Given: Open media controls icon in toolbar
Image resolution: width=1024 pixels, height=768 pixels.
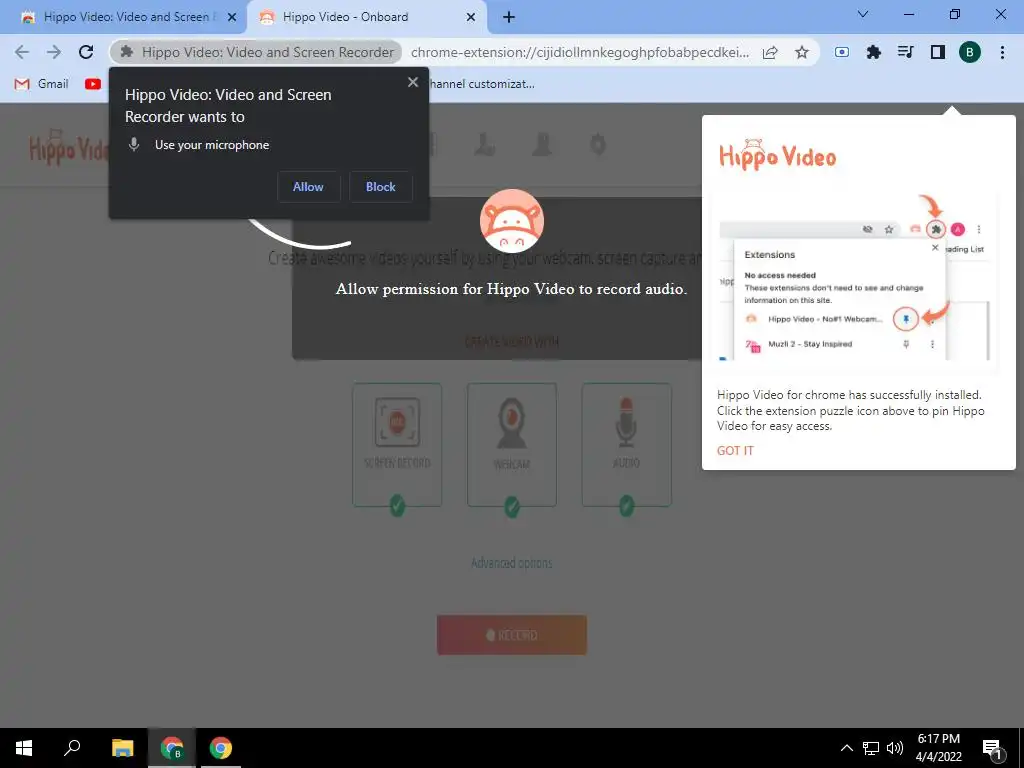Looking at the screenshot, I should [x=906, y=52].
